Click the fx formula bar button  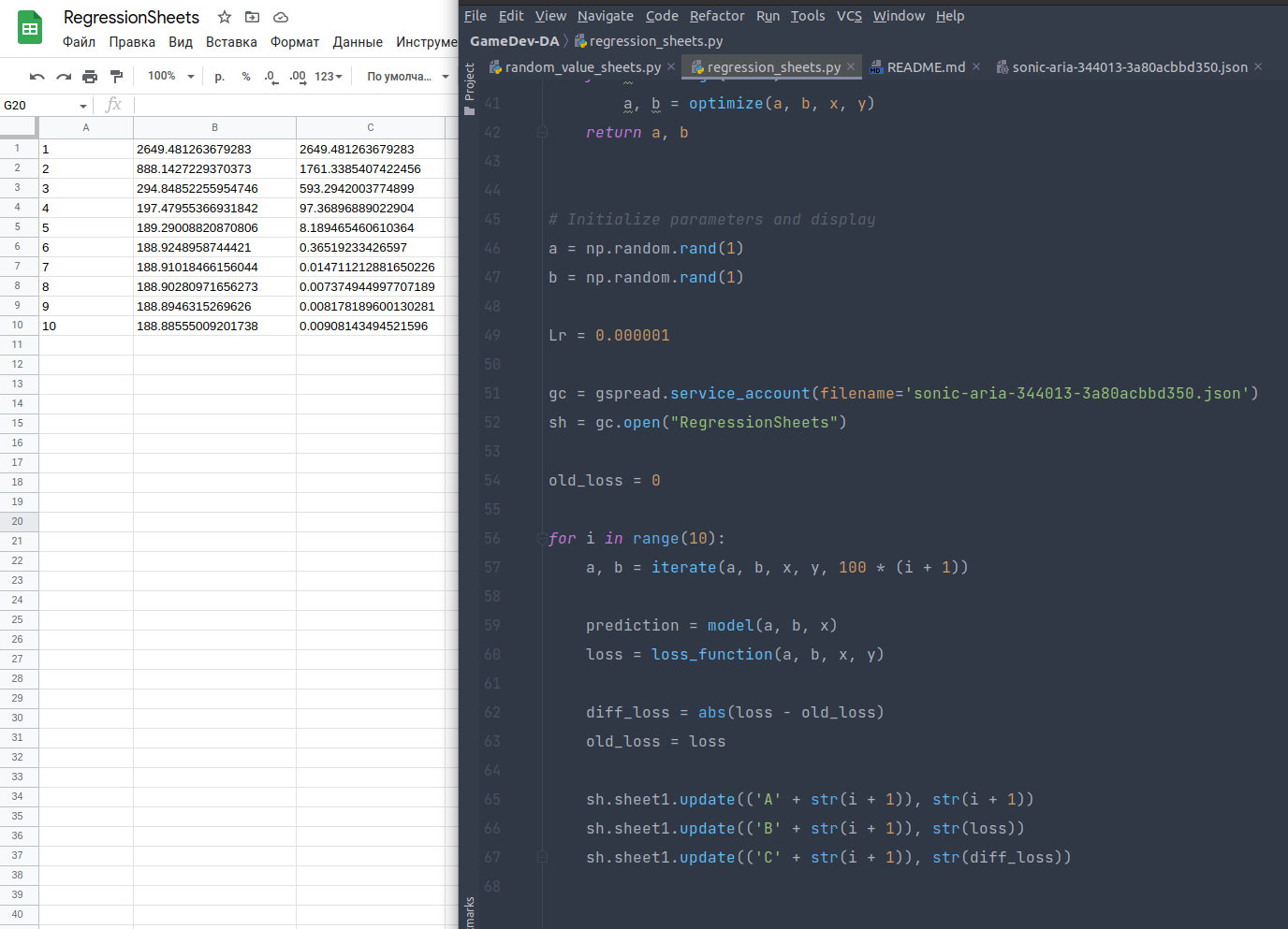tap(112, 106)
